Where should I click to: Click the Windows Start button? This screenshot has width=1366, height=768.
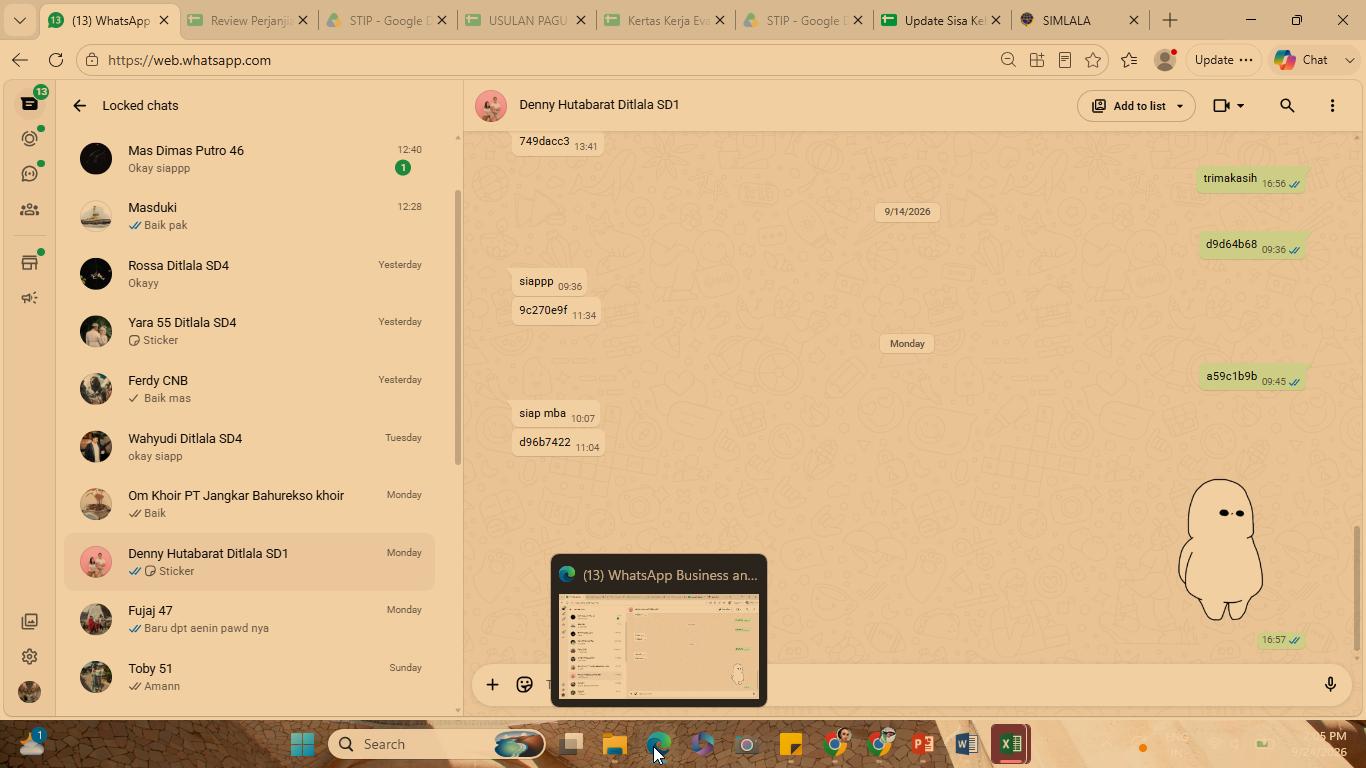tap(302, 744)
